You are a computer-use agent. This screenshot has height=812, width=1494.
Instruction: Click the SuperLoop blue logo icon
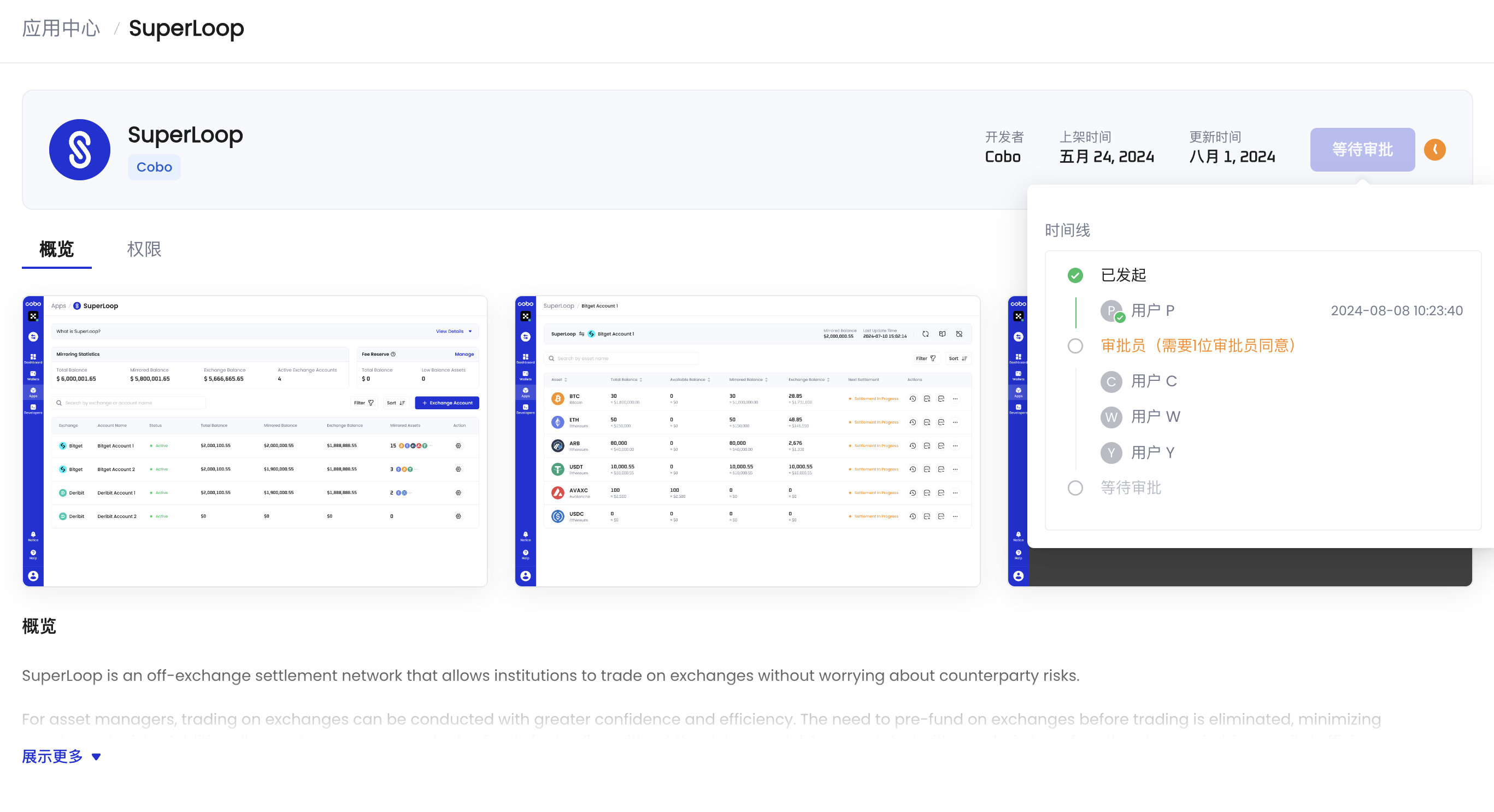coord(79,150)
